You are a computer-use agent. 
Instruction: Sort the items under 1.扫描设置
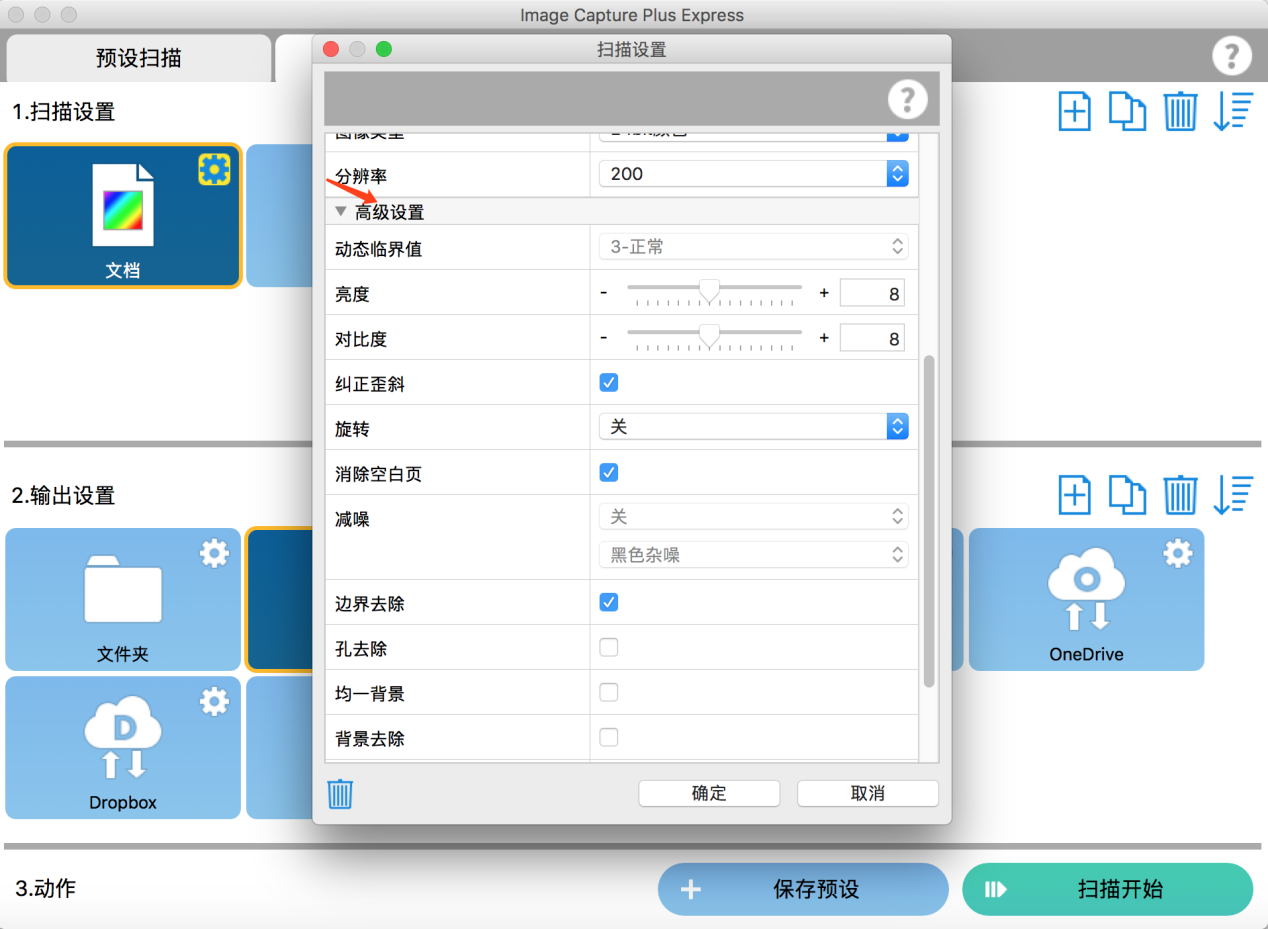[x=1233, y=111]
